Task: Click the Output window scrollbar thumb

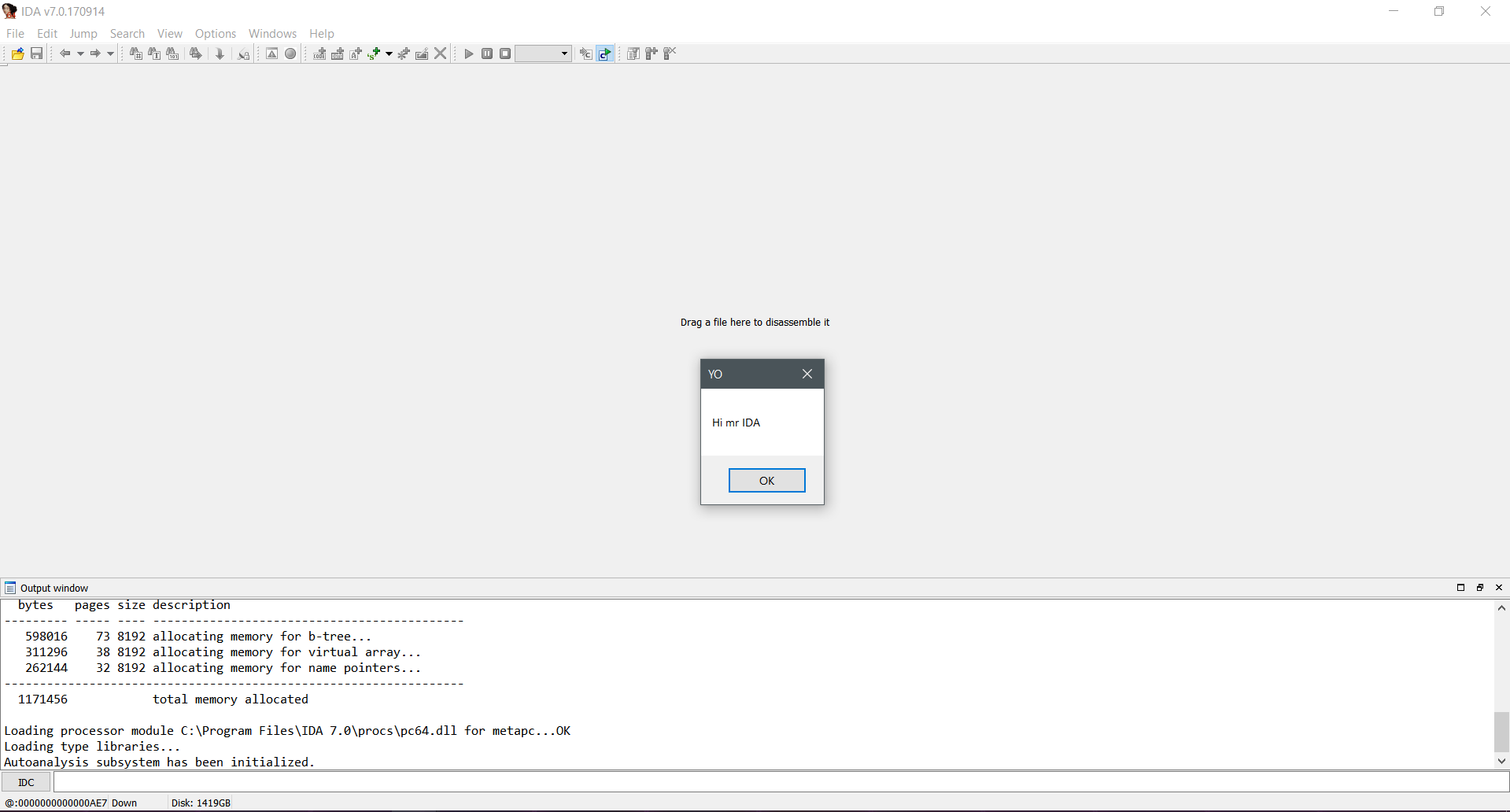Action: pos(1501,732)
